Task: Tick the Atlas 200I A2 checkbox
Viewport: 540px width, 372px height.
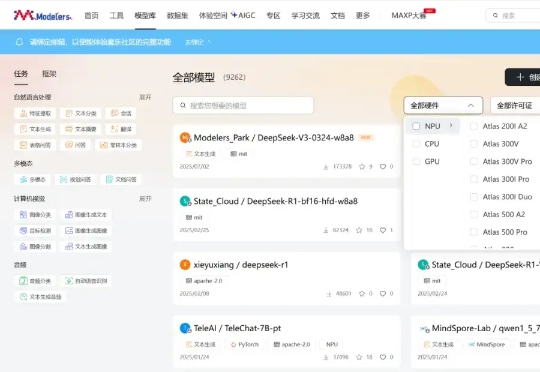Action: pyautogui.click(x=474, y=126)
